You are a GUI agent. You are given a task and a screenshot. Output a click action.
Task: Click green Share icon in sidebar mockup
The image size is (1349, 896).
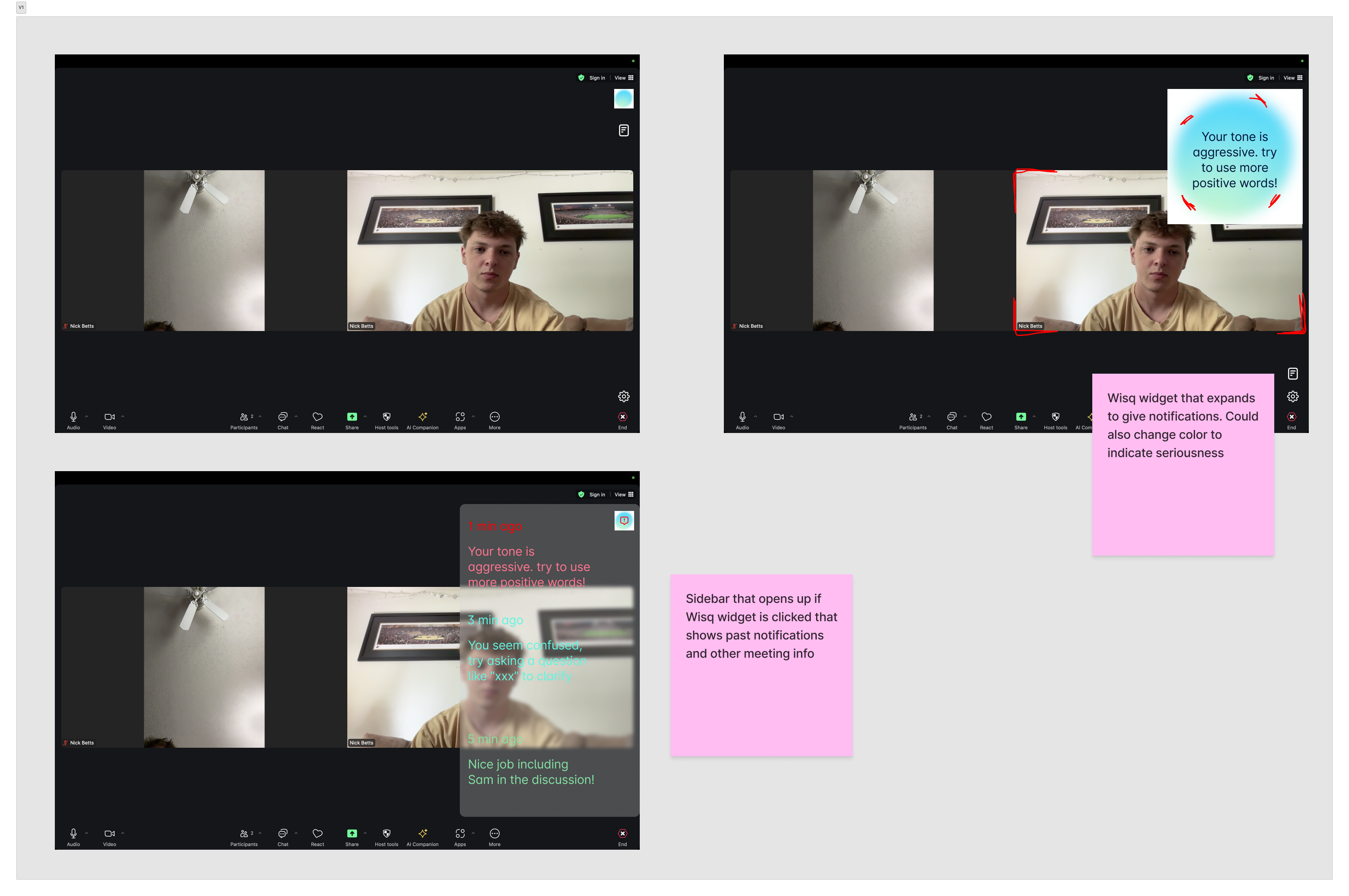pos(352,834)
